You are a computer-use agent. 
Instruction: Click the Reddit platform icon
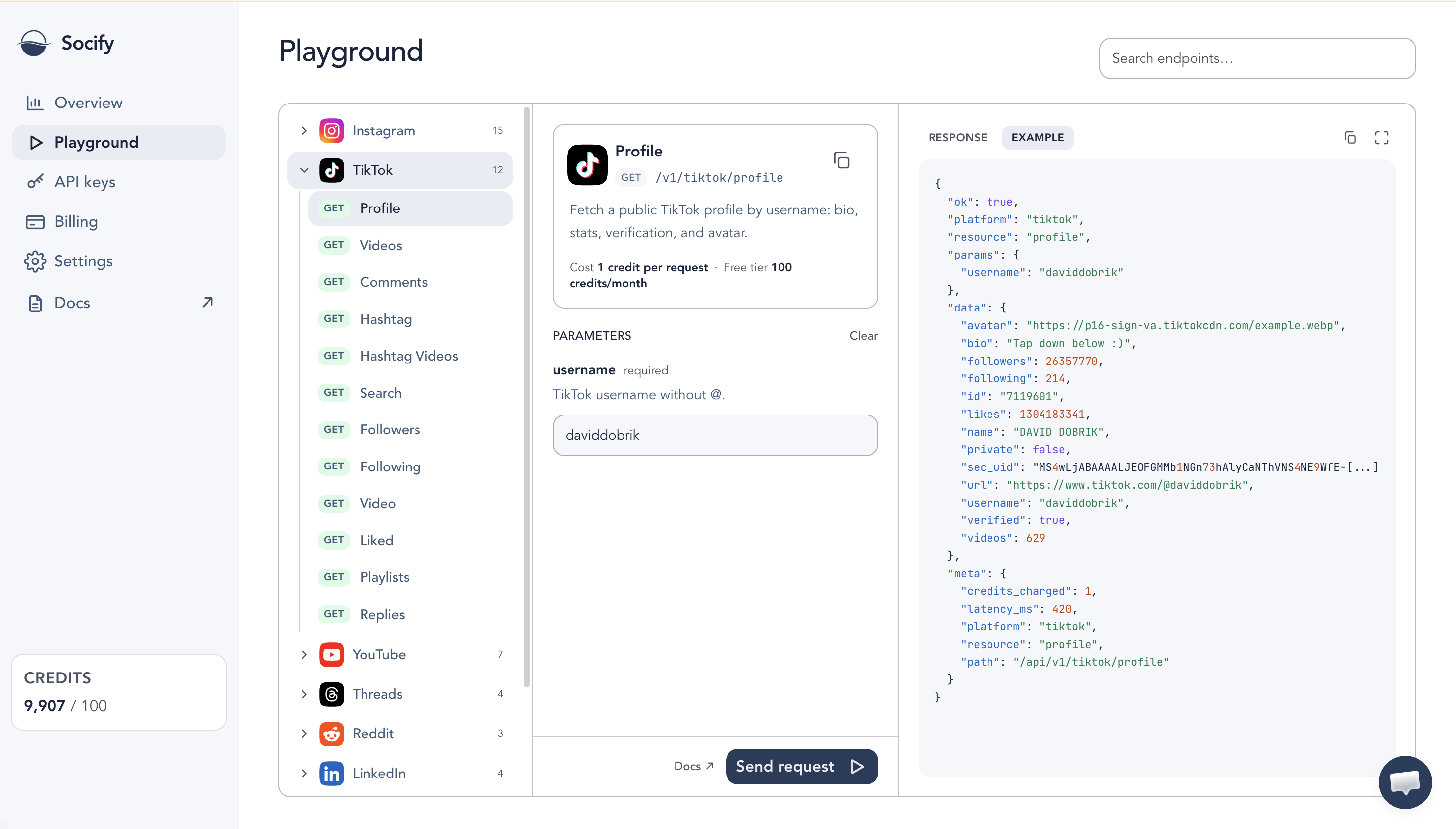[x=331, y=733]
